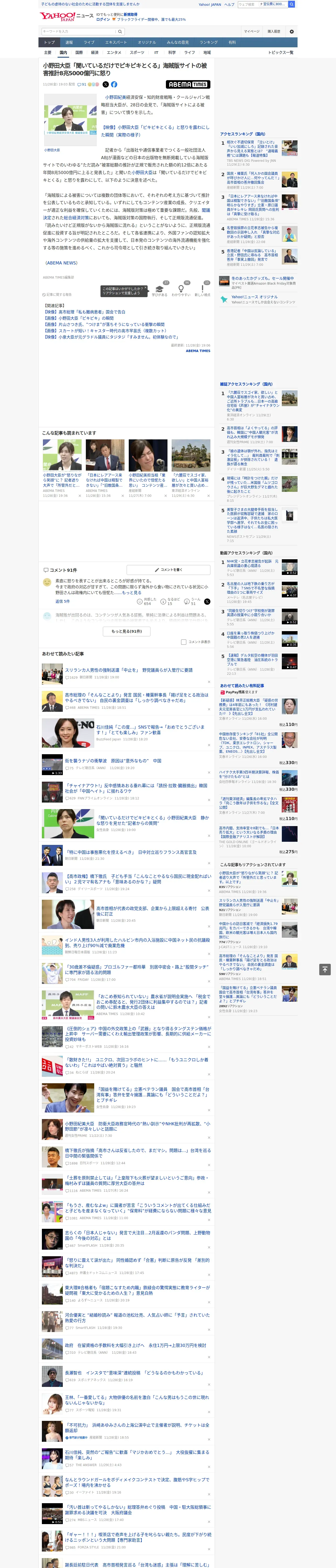Open the 有料 tab
The image size is (336, 1568).
tap(232, 43)
